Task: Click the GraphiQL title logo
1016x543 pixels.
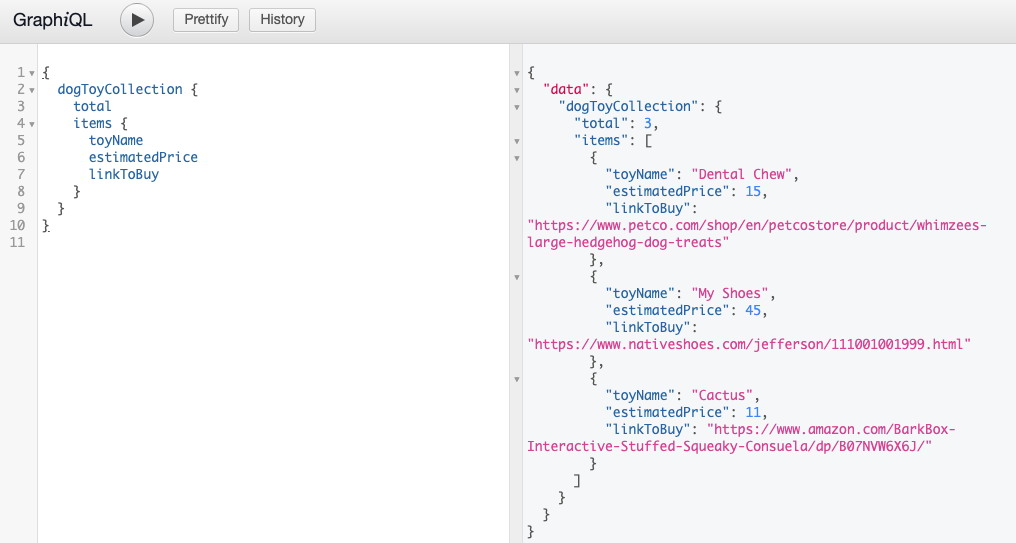Action: tap(52, 20)
